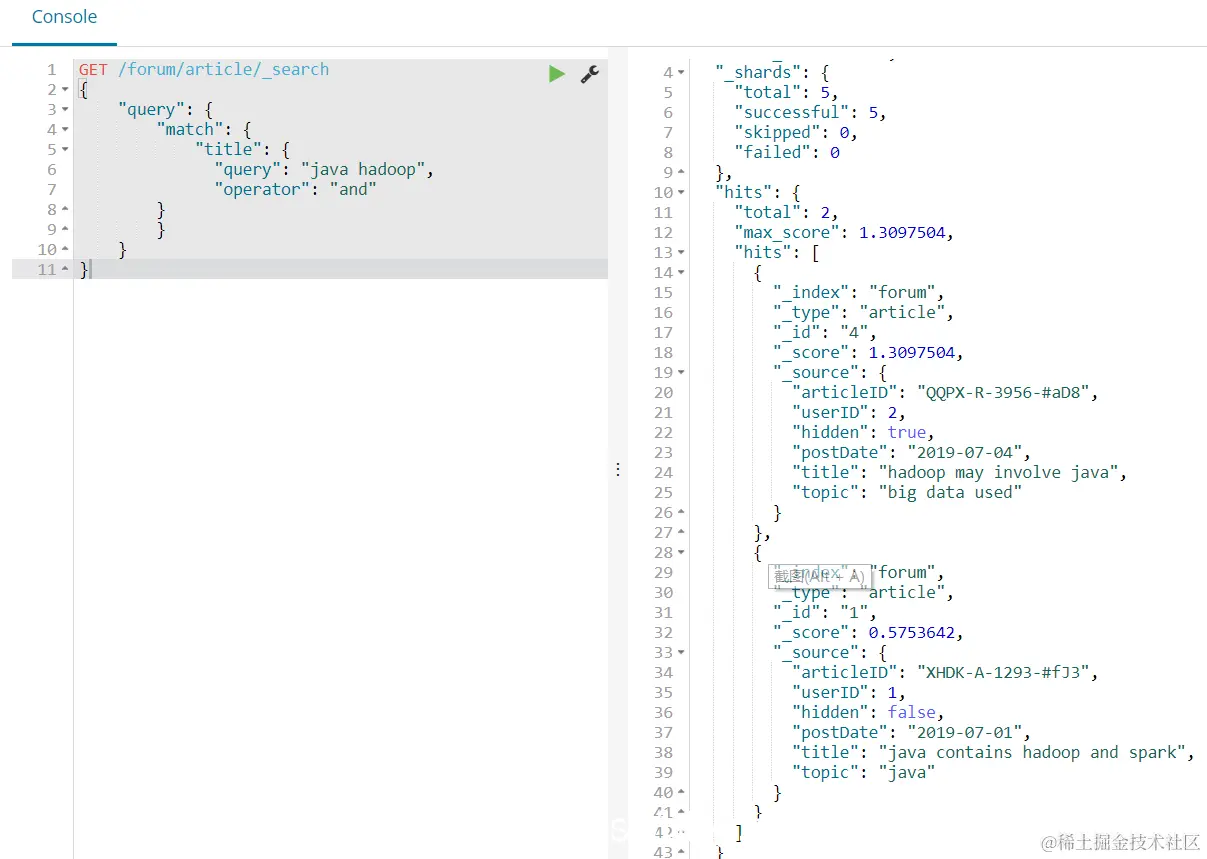Click the /forum/article/_search path
The image size is (1207, 859).
(223, 70)
